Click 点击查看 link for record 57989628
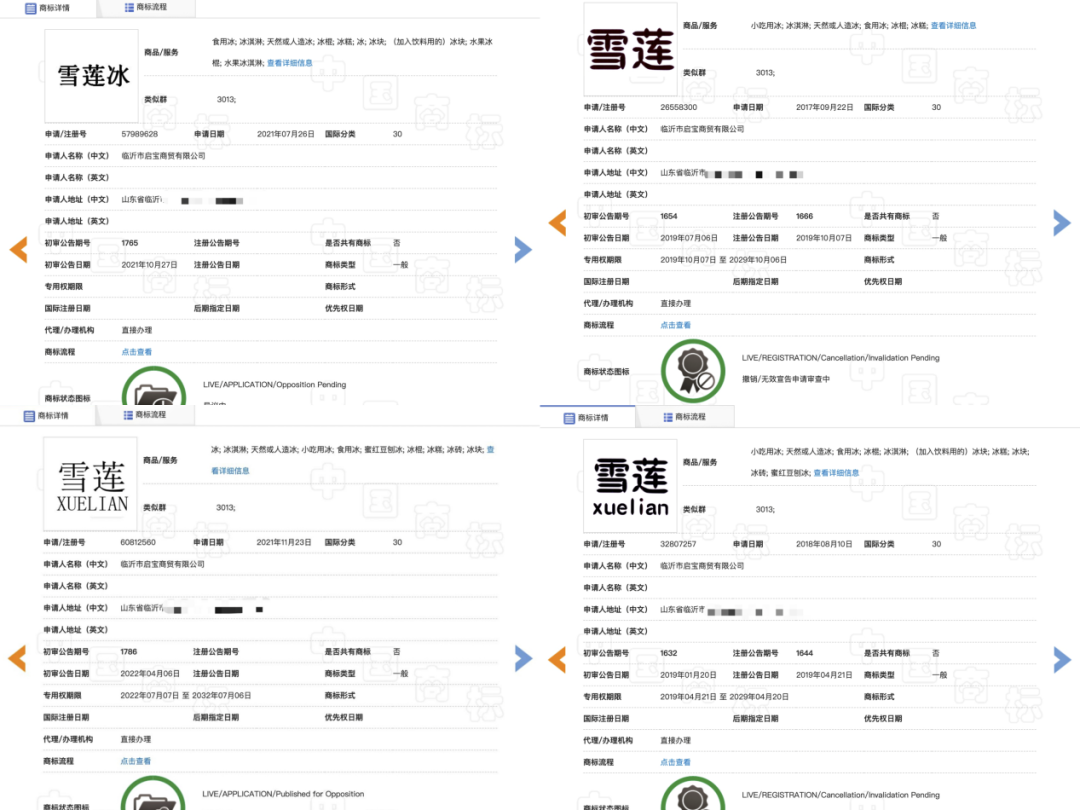The width and height of the screenshot is (1080, 810). (136, 352)
